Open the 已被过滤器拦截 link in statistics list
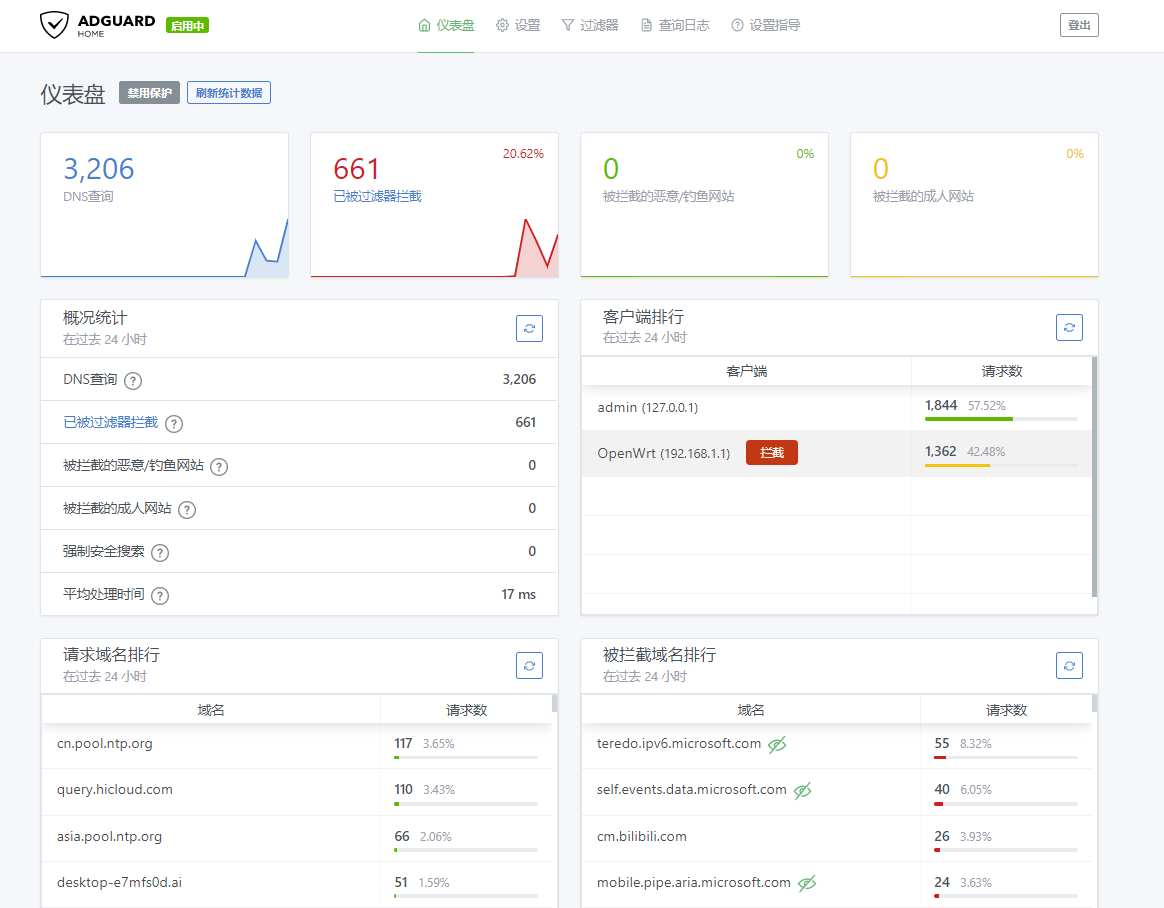Screen dimensions: 1164x908 click(x=111, y=422)
